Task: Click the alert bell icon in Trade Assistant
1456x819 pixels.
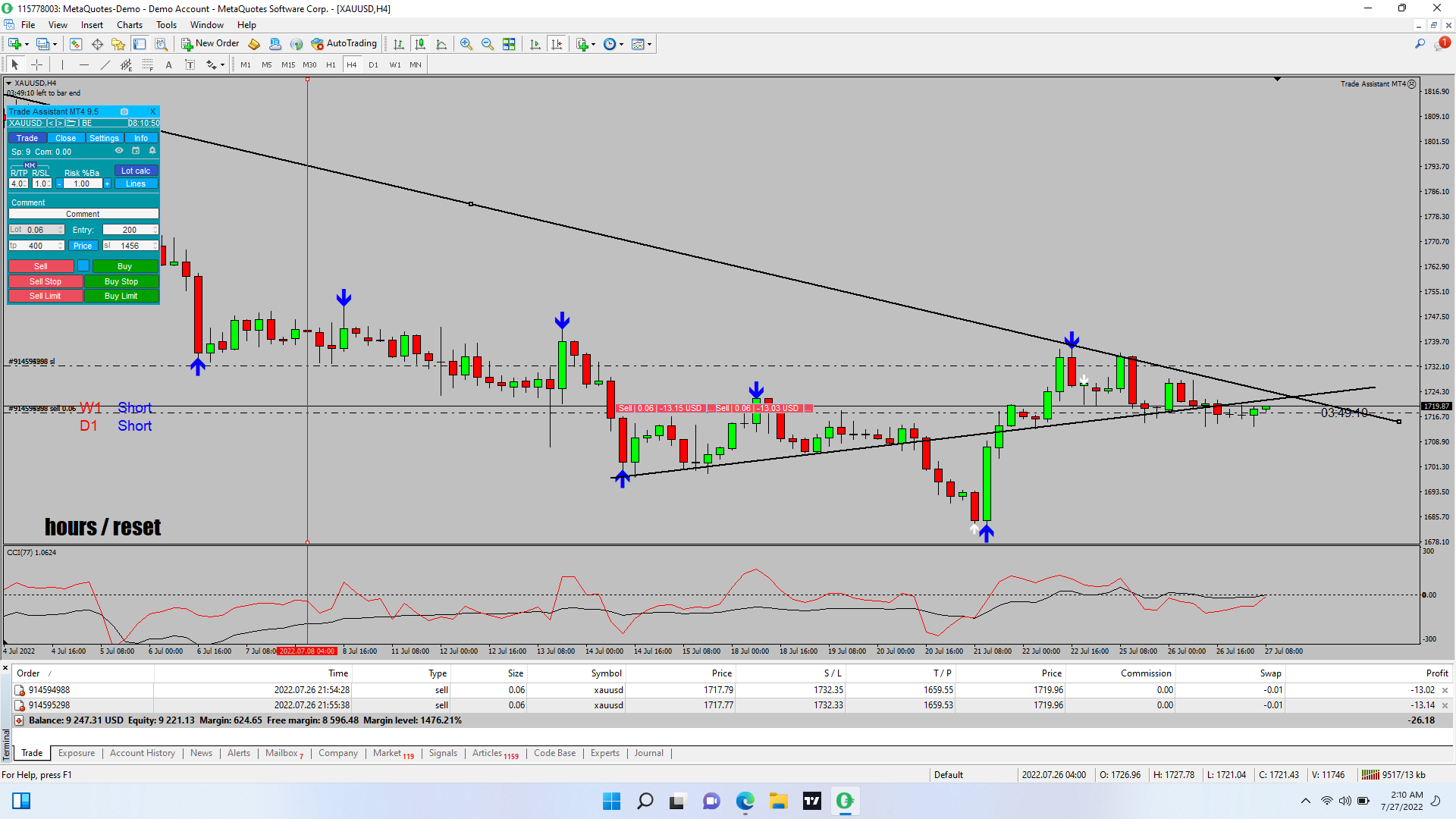Action: (x=152, y=151)
